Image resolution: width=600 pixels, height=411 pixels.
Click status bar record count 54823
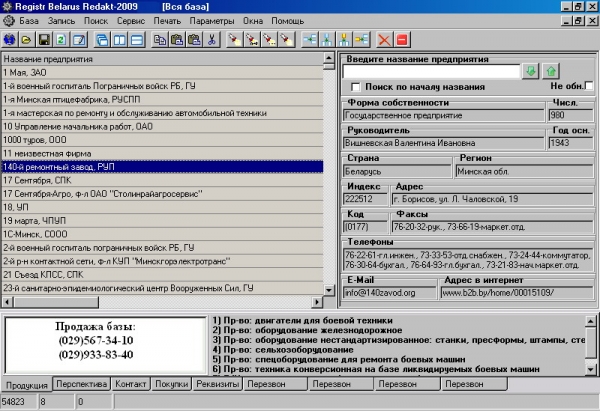pyautogui.click(x=19, y=402)
